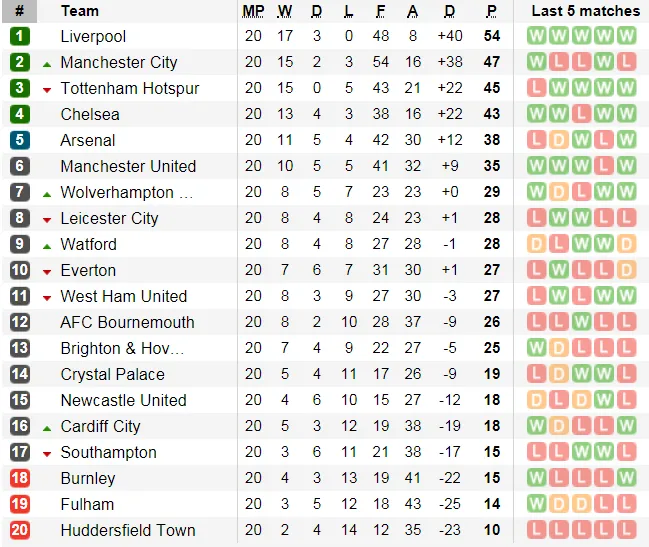Click the red down arrow beside Tottenham Hotspur
649x547 pixels.
[x=47, y=89]
